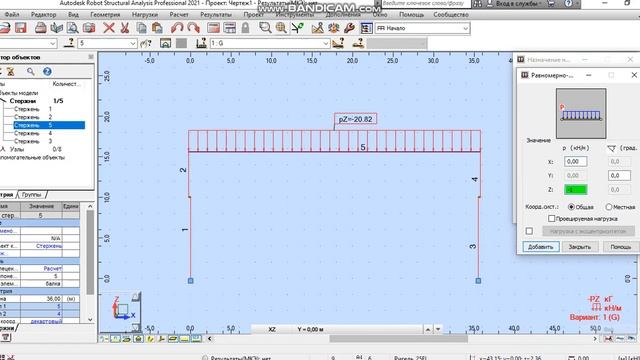This screenshot has height=360, width=640.
Task: Select Стержень 2 in the tree
Action: coord(33,117)
